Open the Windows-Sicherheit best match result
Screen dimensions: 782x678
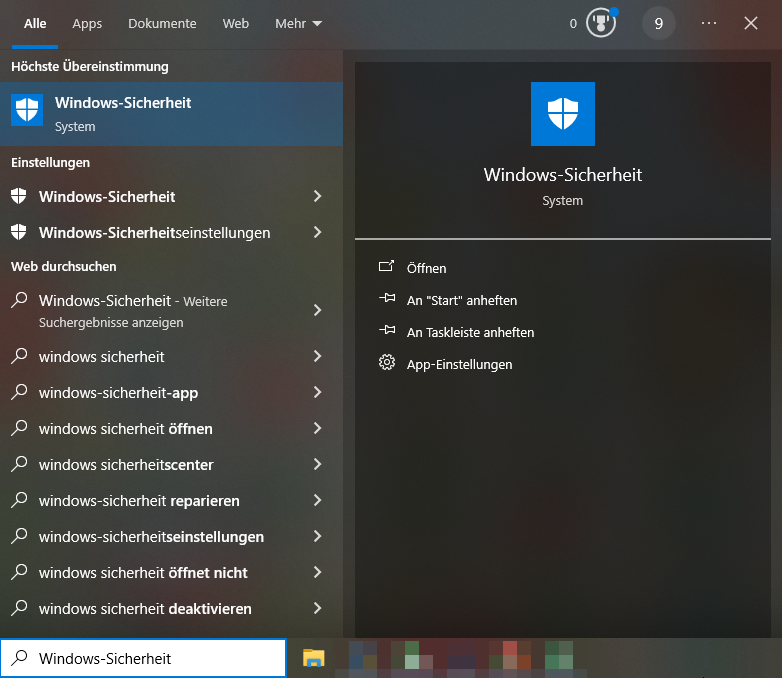[x=172, y=114]
